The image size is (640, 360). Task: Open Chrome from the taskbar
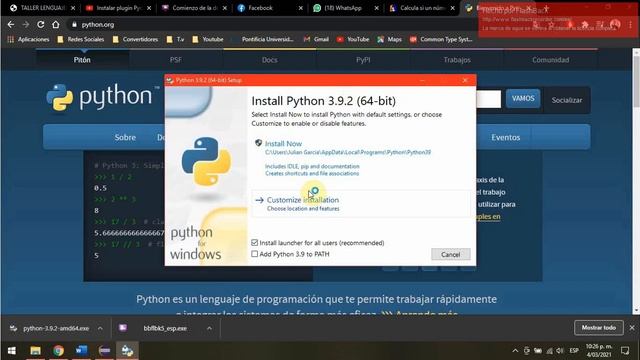(x=58, y=350)
